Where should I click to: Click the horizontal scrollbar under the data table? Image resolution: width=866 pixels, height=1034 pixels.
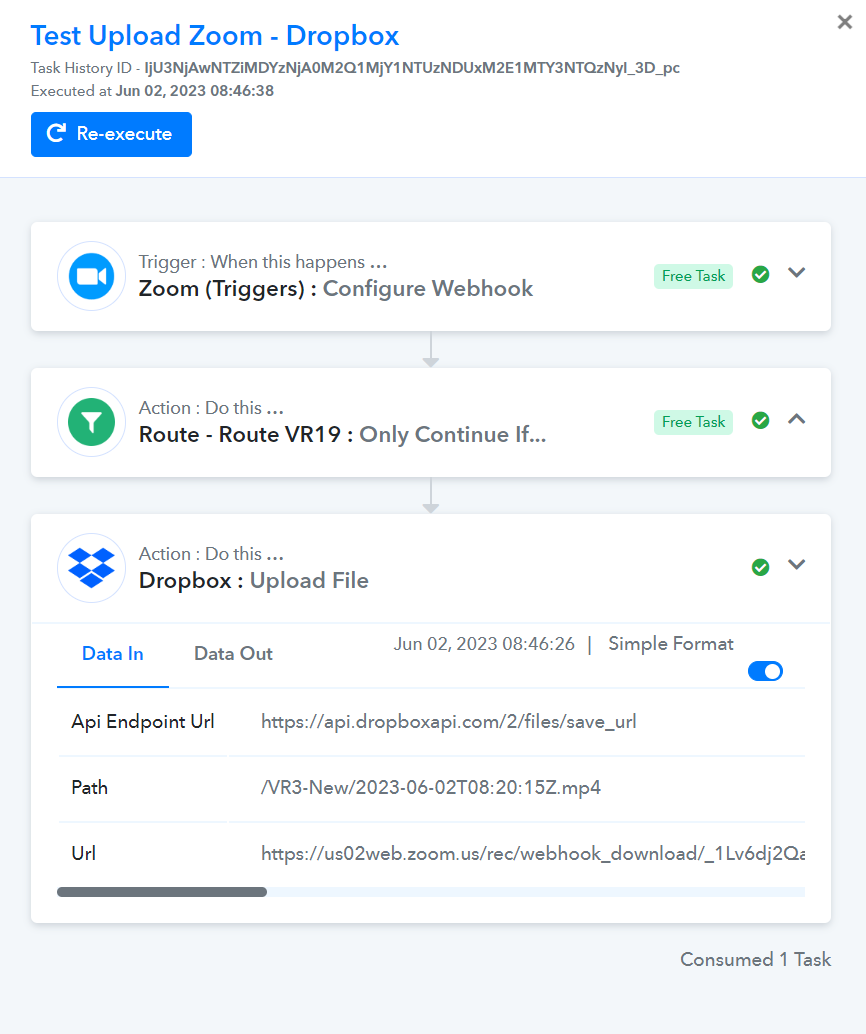point(162,892)
